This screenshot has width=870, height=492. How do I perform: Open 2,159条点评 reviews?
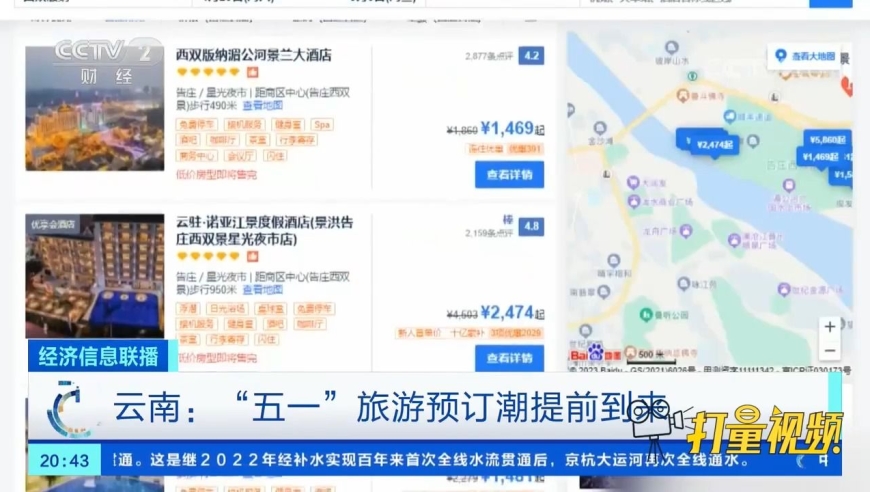pyautogui.click(x=489, y=233)
